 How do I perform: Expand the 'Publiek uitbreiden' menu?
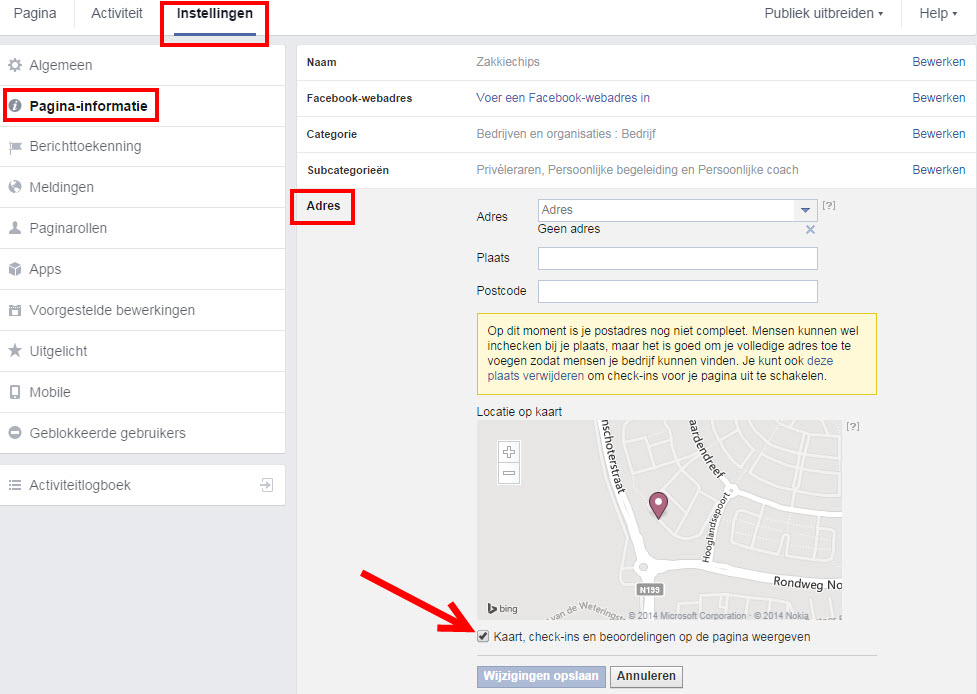tap(823, 14)
